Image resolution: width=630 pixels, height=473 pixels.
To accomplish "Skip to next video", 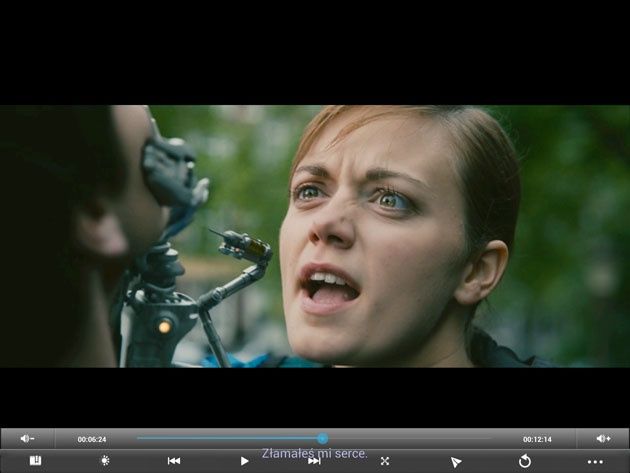I will tap(314, 461).
